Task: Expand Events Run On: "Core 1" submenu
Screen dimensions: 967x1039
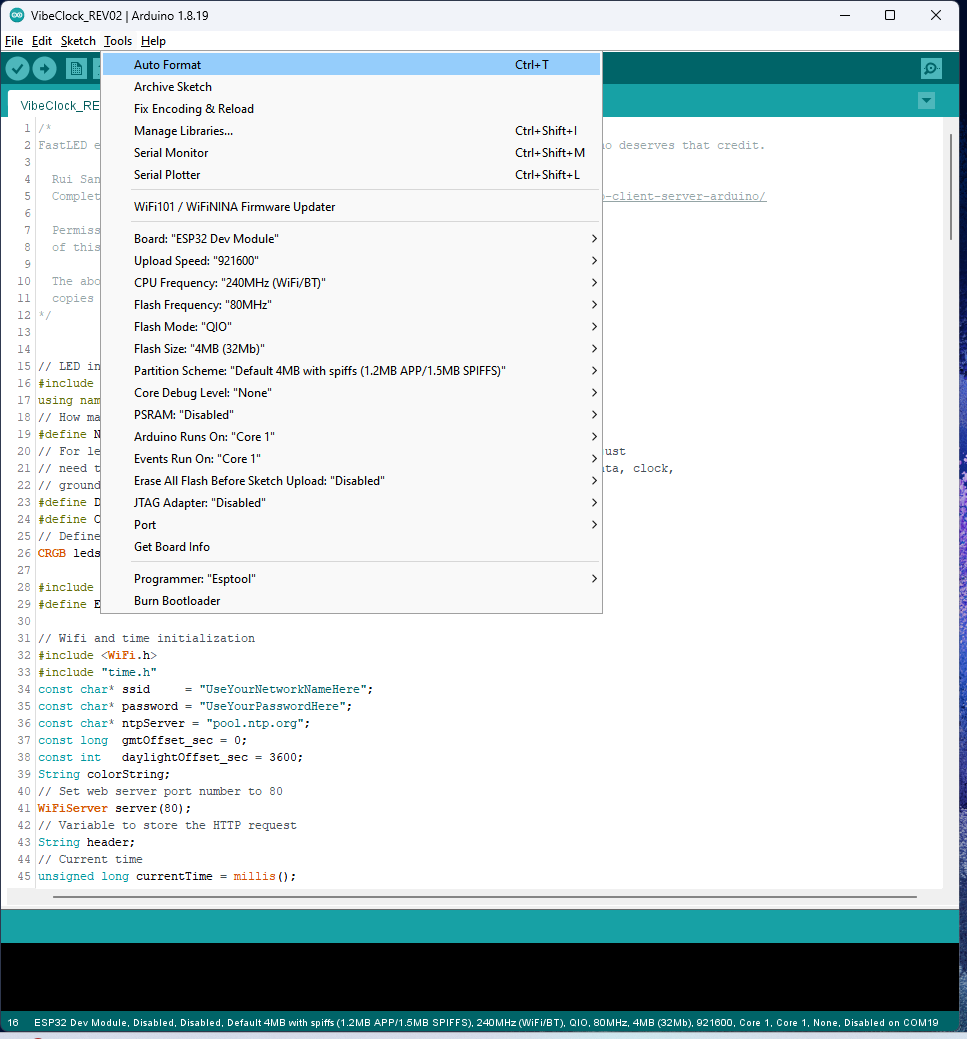Action: coord(351,459)
